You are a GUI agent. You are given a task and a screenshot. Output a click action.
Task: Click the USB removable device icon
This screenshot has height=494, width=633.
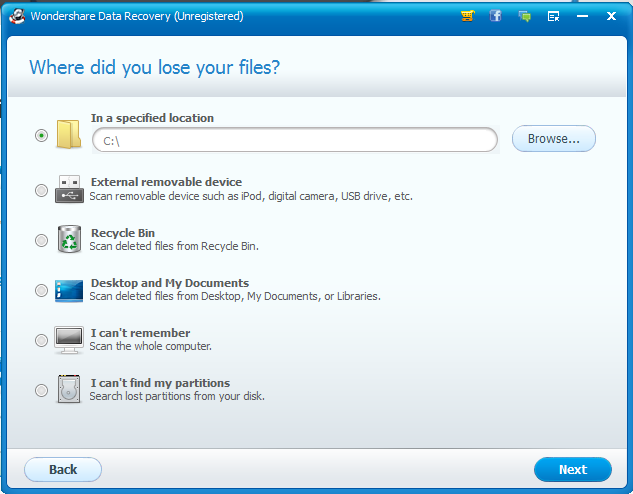tap(68, 189)
